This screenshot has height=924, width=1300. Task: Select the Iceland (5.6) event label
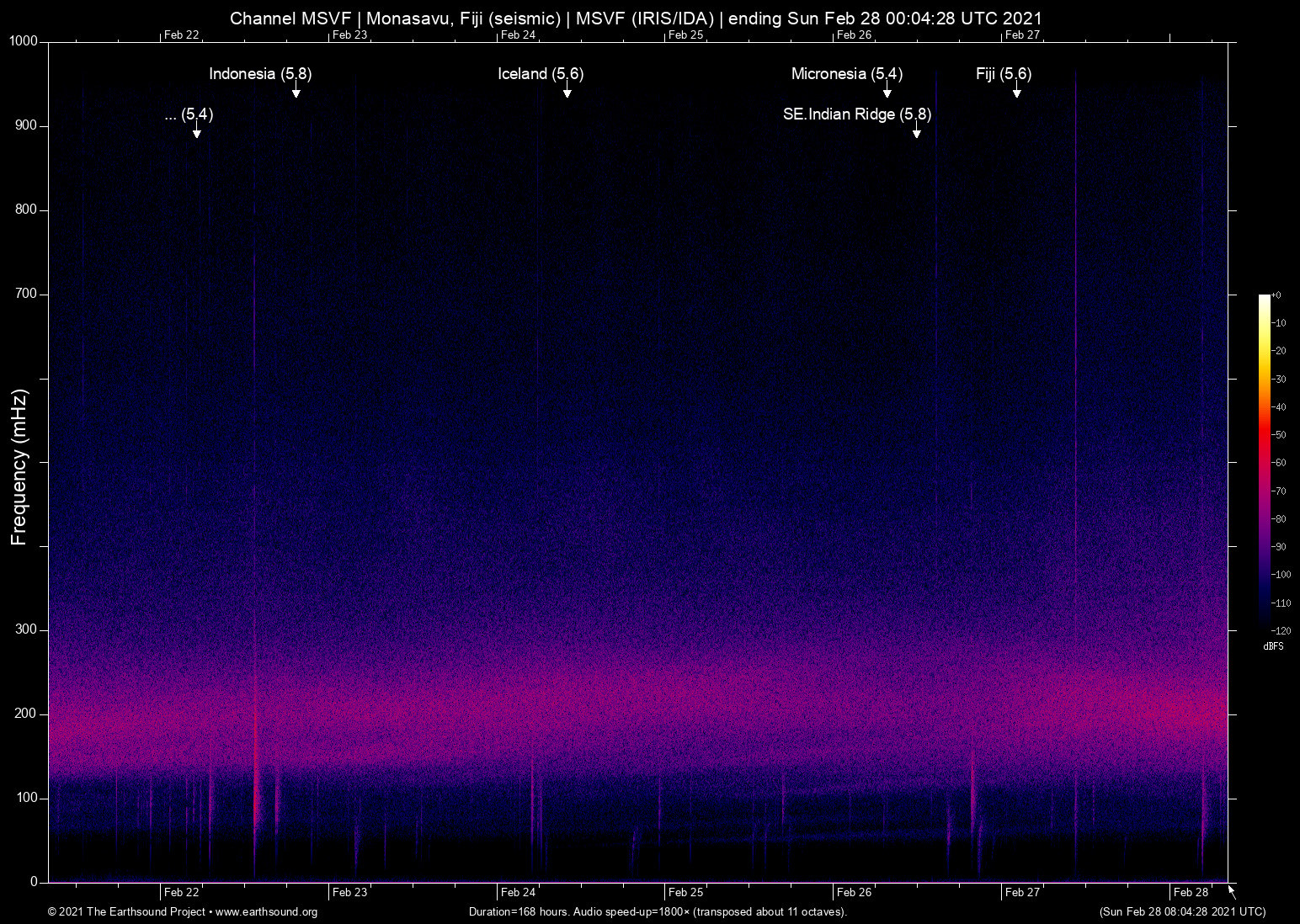541,74
